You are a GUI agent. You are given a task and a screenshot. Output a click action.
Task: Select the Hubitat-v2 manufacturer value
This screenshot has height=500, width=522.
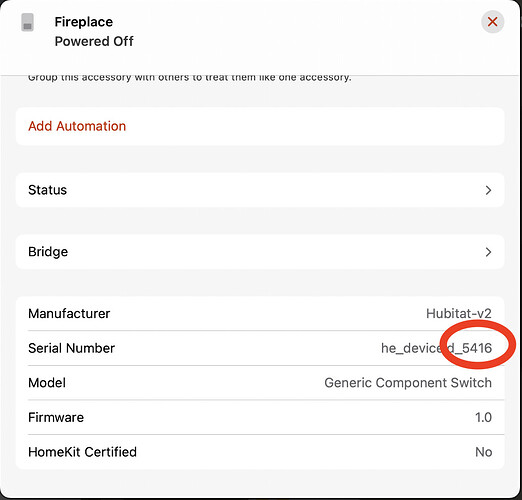tap(459, 314)
